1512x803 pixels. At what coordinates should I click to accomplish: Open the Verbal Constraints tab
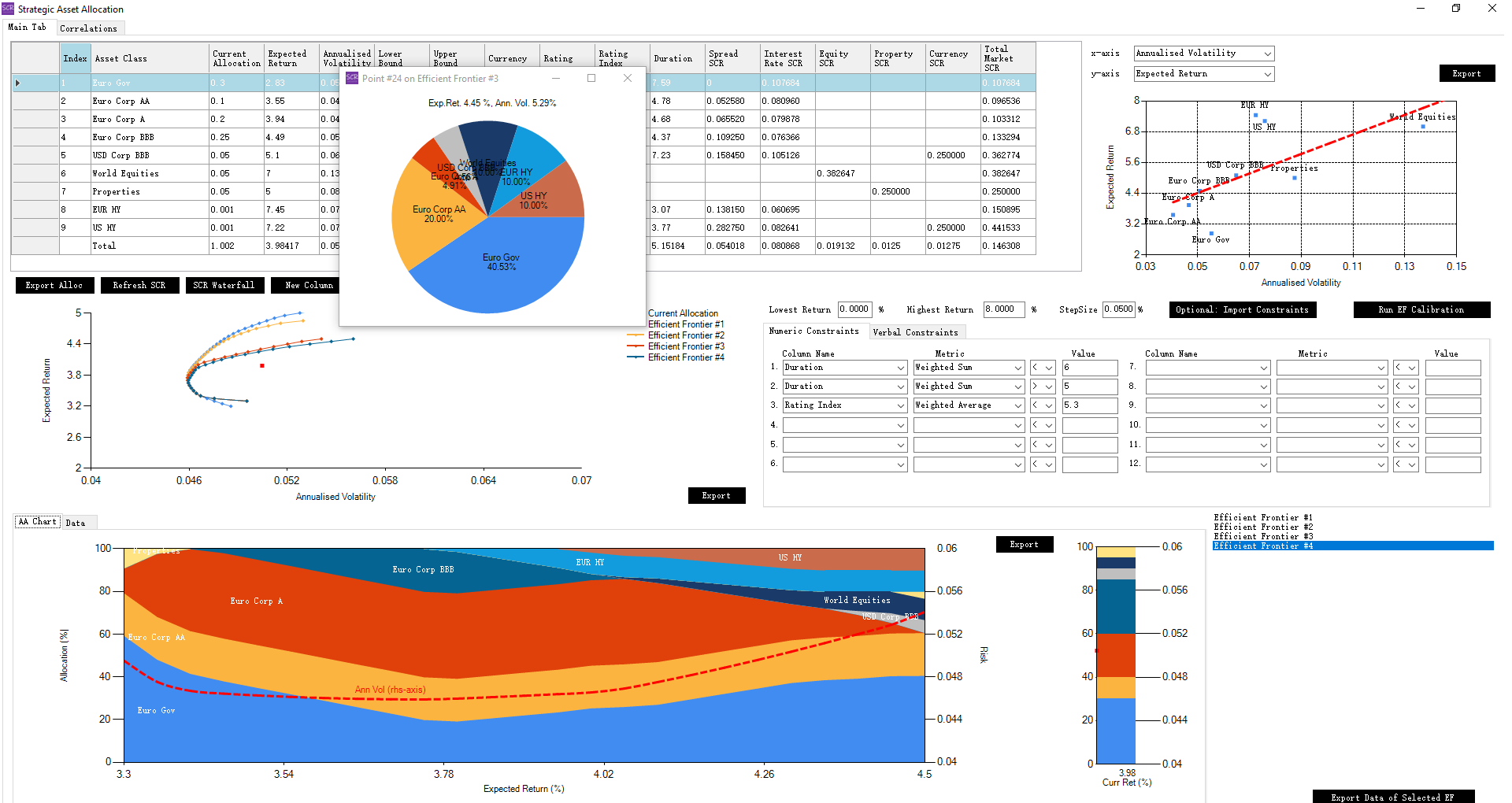click(x=915, y=332)
